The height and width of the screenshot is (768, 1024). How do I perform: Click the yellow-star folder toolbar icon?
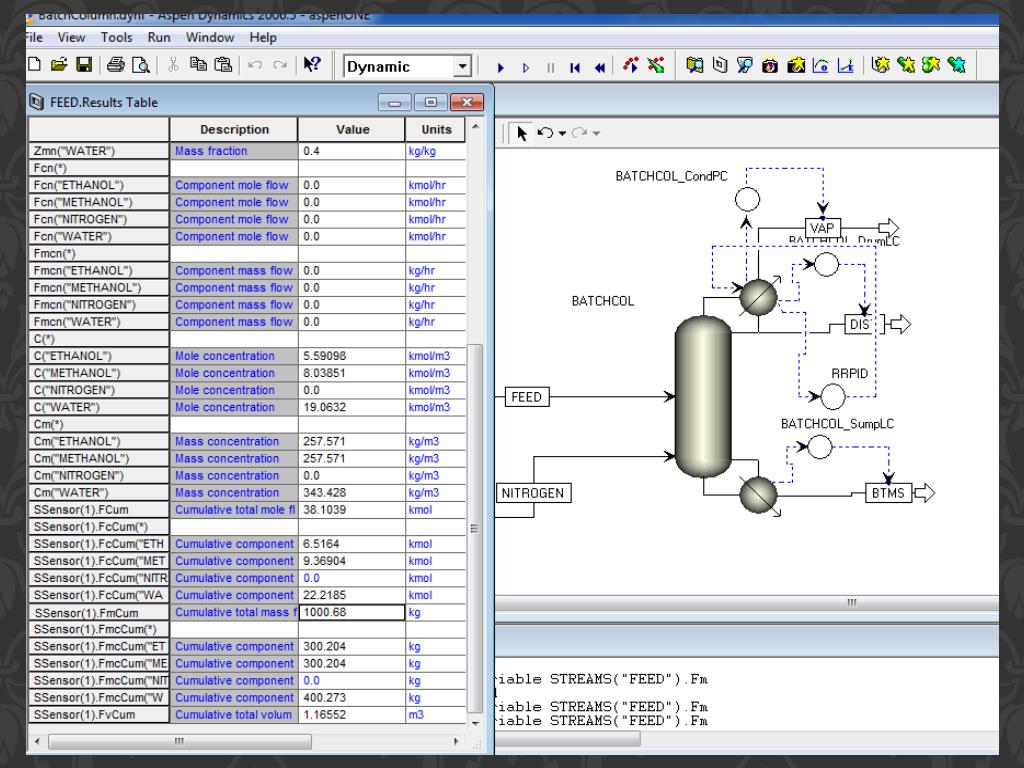795,65
